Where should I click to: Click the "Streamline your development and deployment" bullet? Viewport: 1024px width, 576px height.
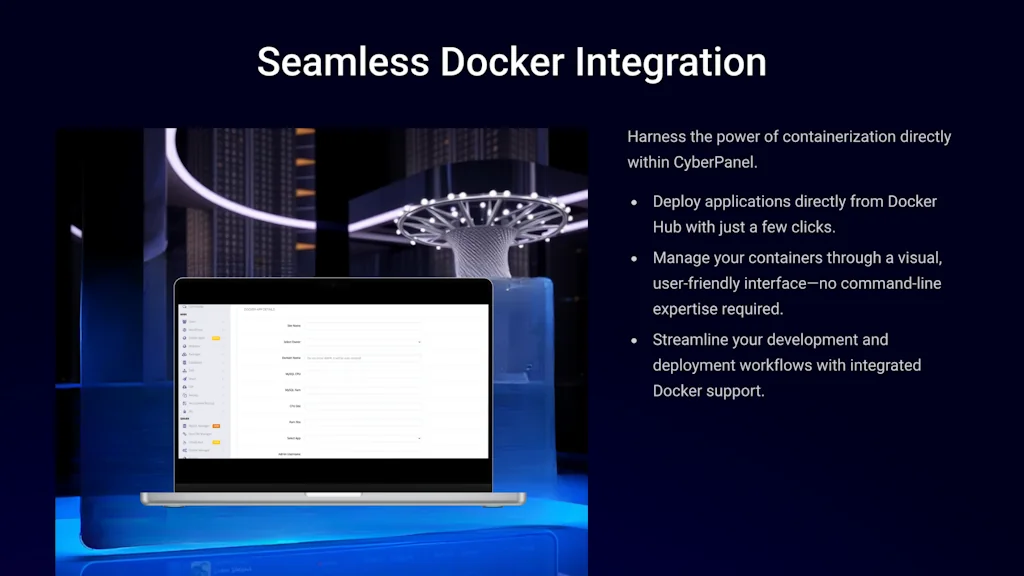click(x=787, y=365)
